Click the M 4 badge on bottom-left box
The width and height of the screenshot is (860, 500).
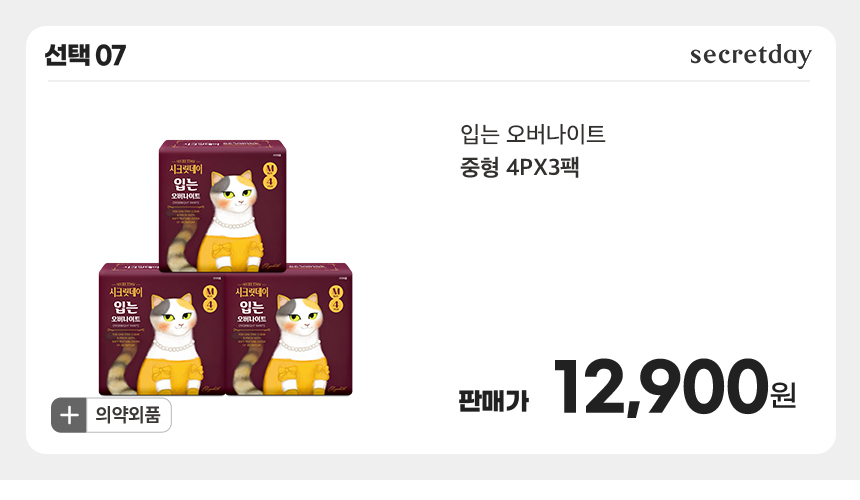(210, 298)
